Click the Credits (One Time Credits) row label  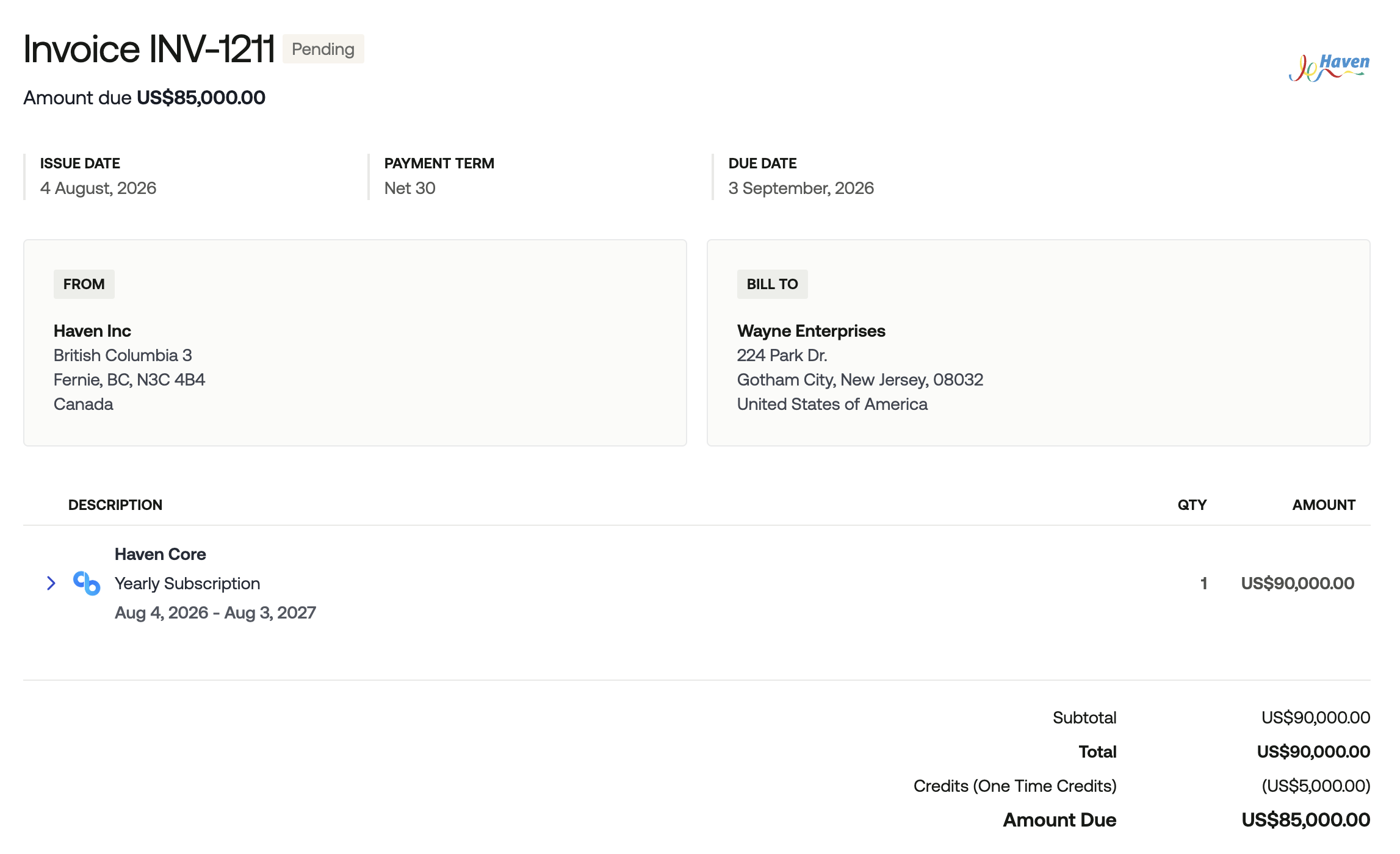(x=1015, y=786)
